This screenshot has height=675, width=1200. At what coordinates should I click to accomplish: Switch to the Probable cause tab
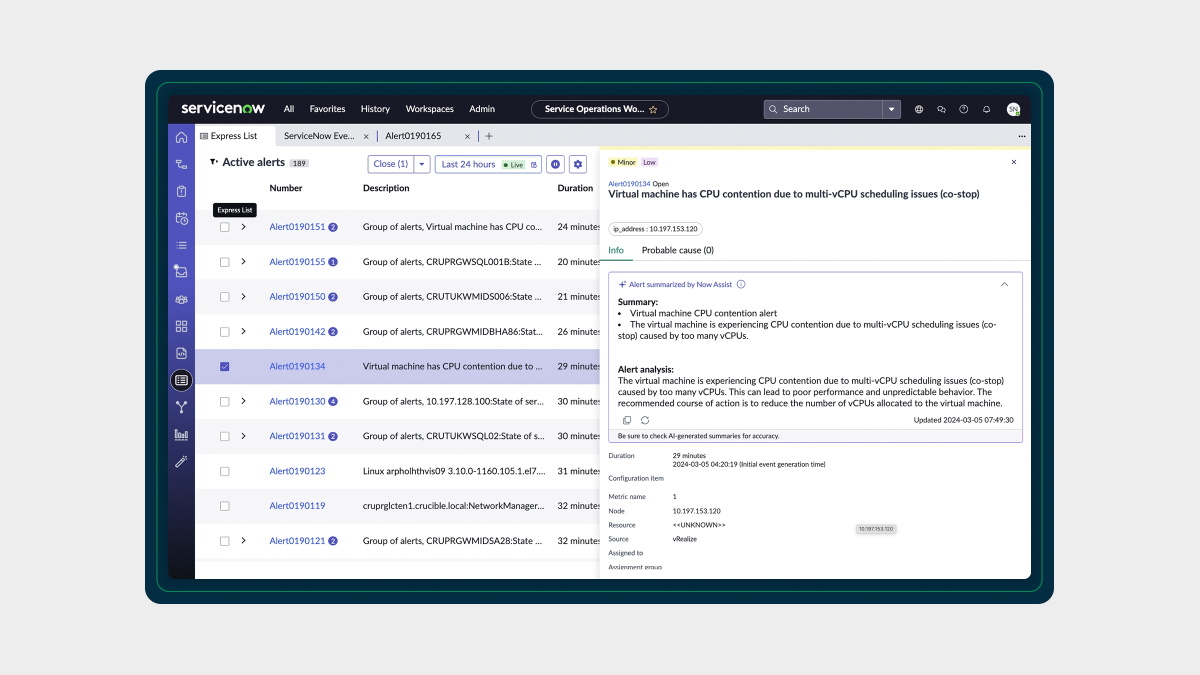click(x=677, y=250)
